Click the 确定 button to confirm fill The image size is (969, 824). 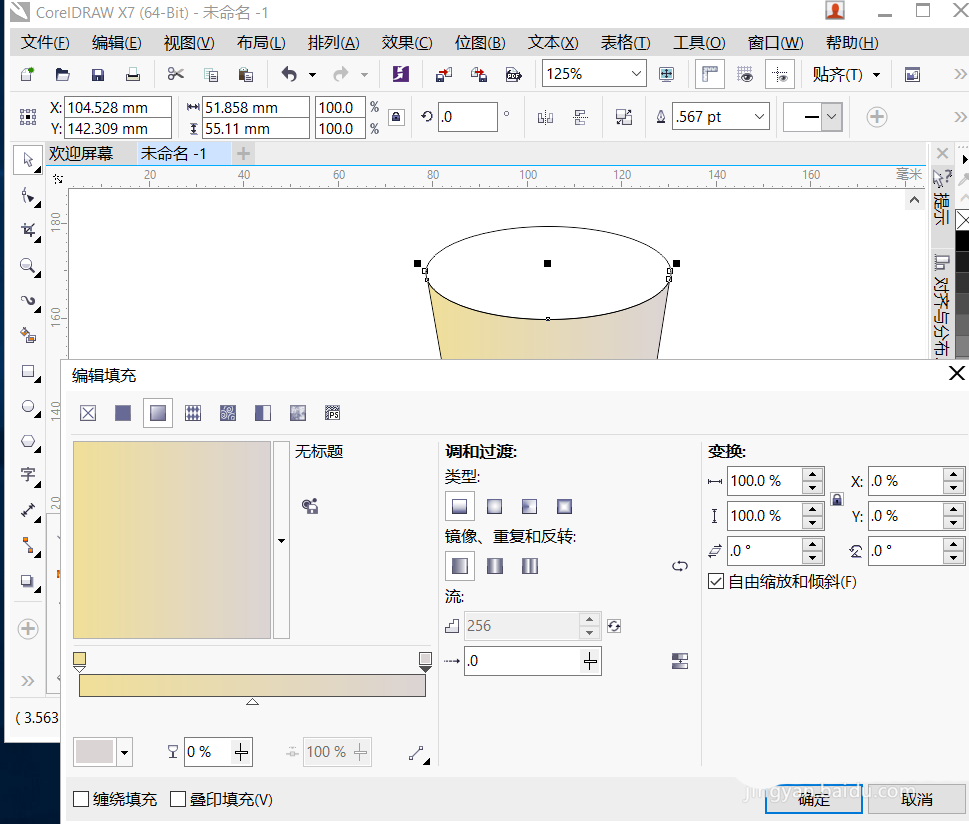812,799
